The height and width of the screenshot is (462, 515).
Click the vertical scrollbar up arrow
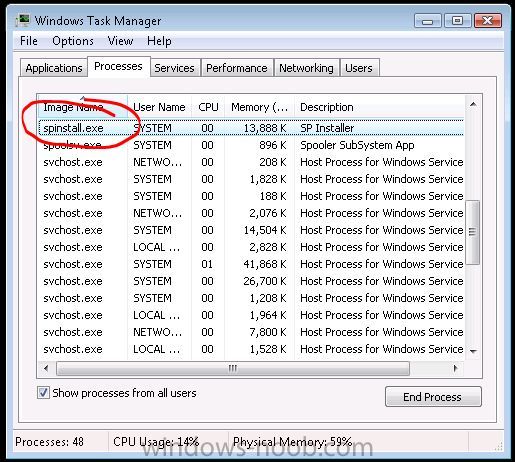(473, 105)
